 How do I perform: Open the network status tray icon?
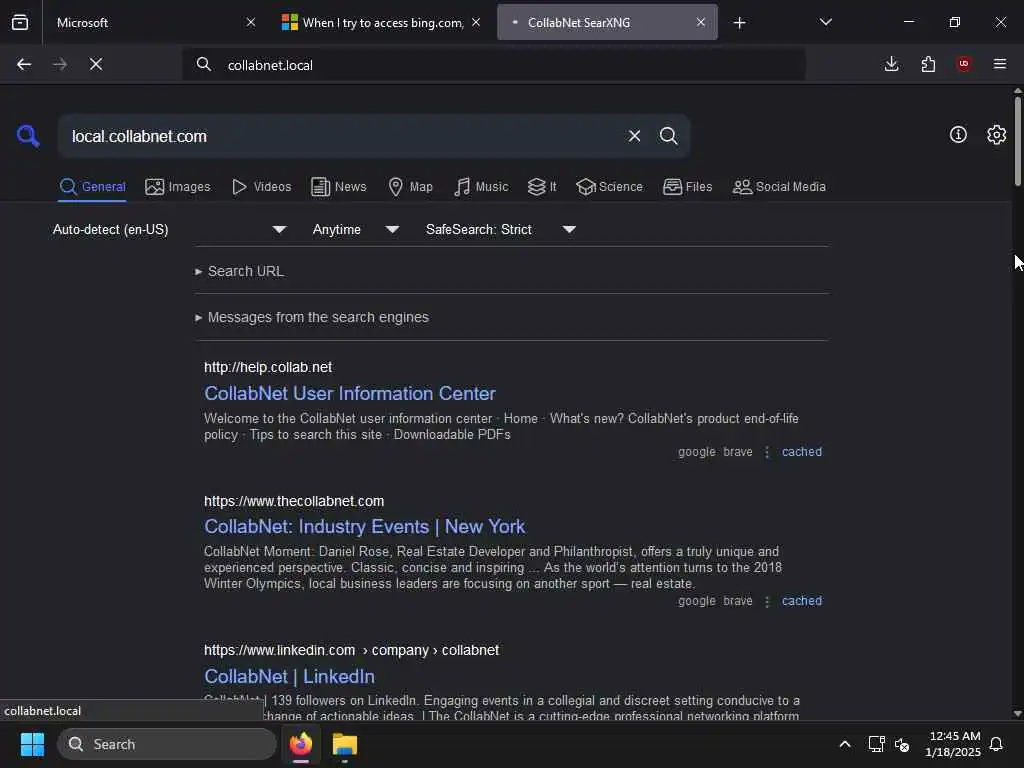tap(876, 744)
